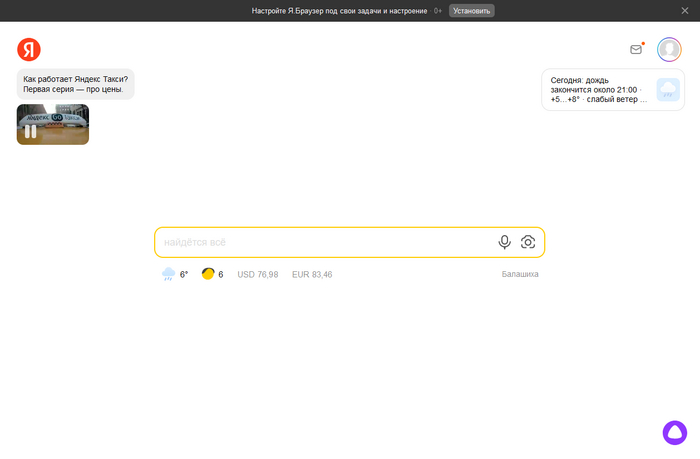Click the yellow traffic score icon

(208, 274)
